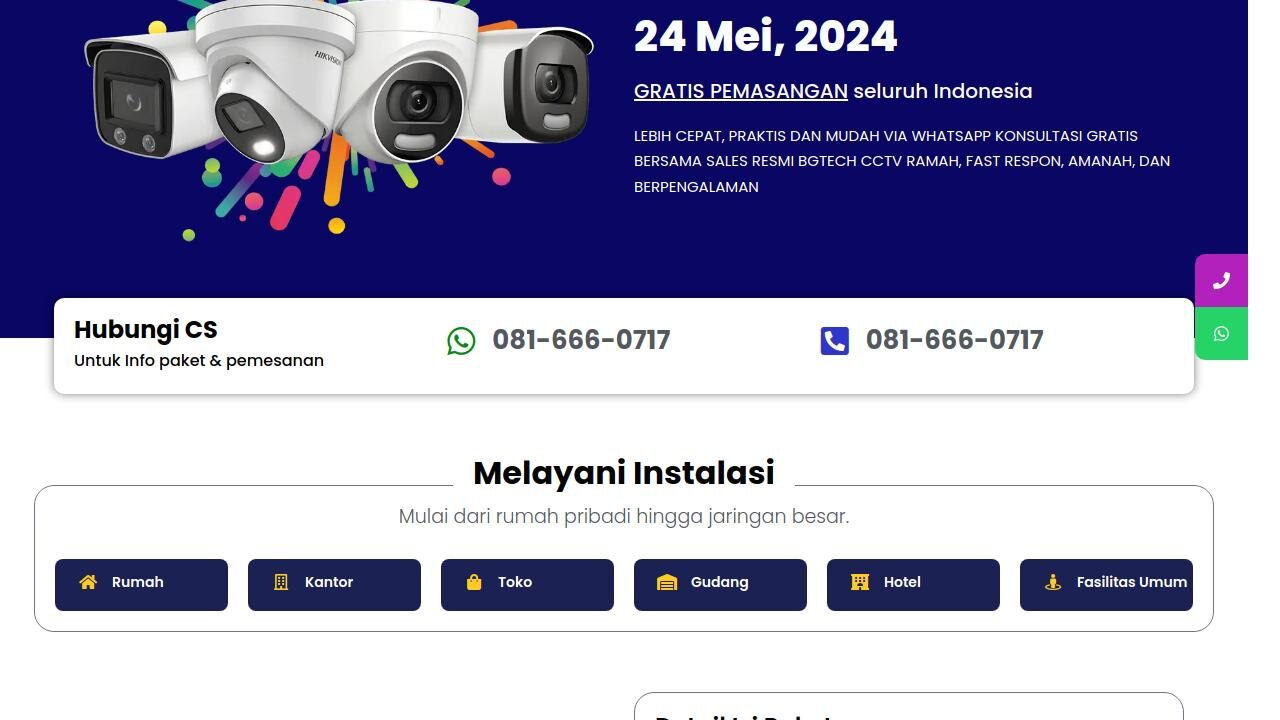This screenshot has width=1280, height=720.
Task: Open the Rumah installation button
Action: tap(141, 585)
